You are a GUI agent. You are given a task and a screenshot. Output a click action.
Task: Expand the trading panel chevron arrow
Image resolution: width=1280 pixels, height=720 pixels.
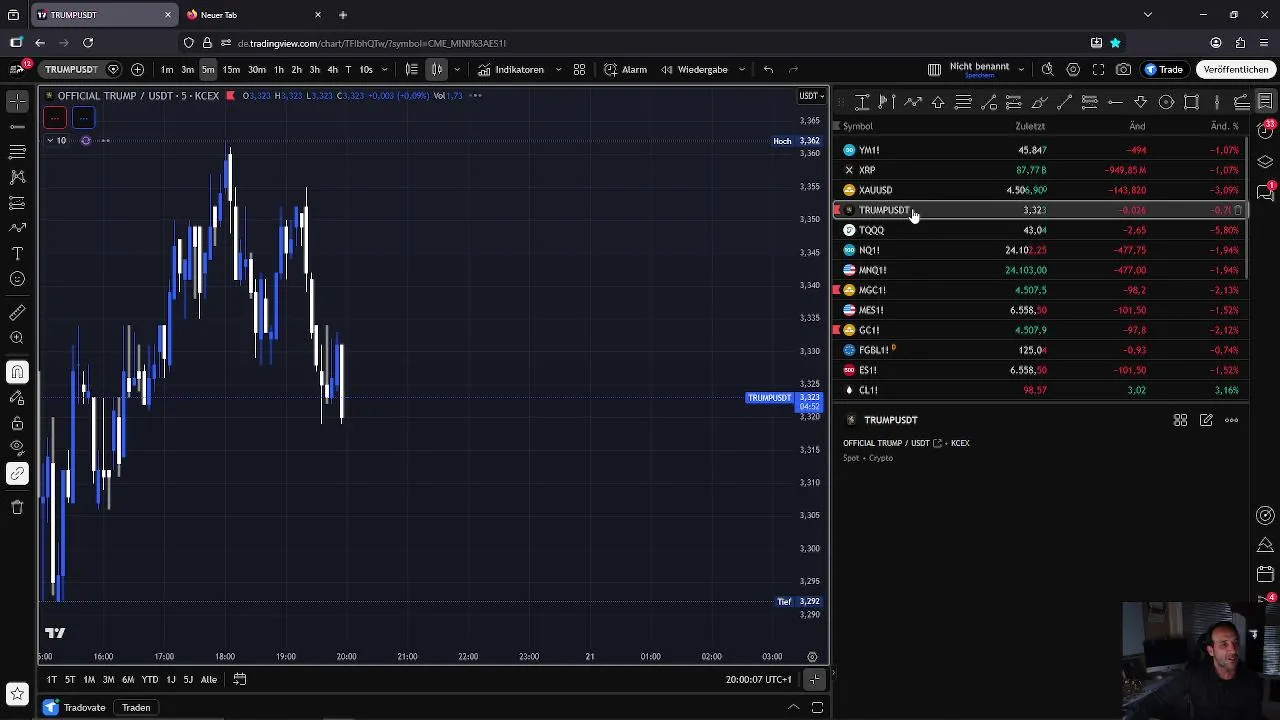[x=793, y=708]
